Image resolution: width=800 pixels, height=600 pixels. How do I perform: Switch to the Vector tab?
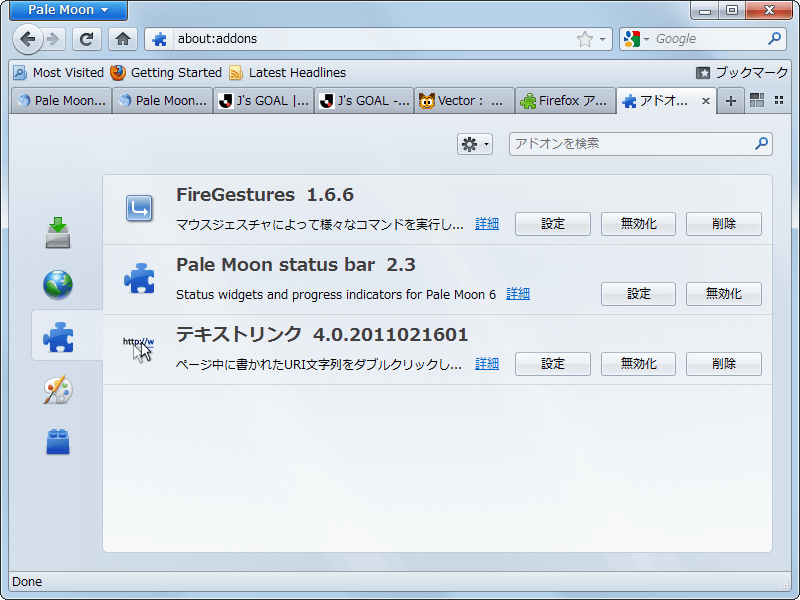pyautogui.click(x=465, y=101)
